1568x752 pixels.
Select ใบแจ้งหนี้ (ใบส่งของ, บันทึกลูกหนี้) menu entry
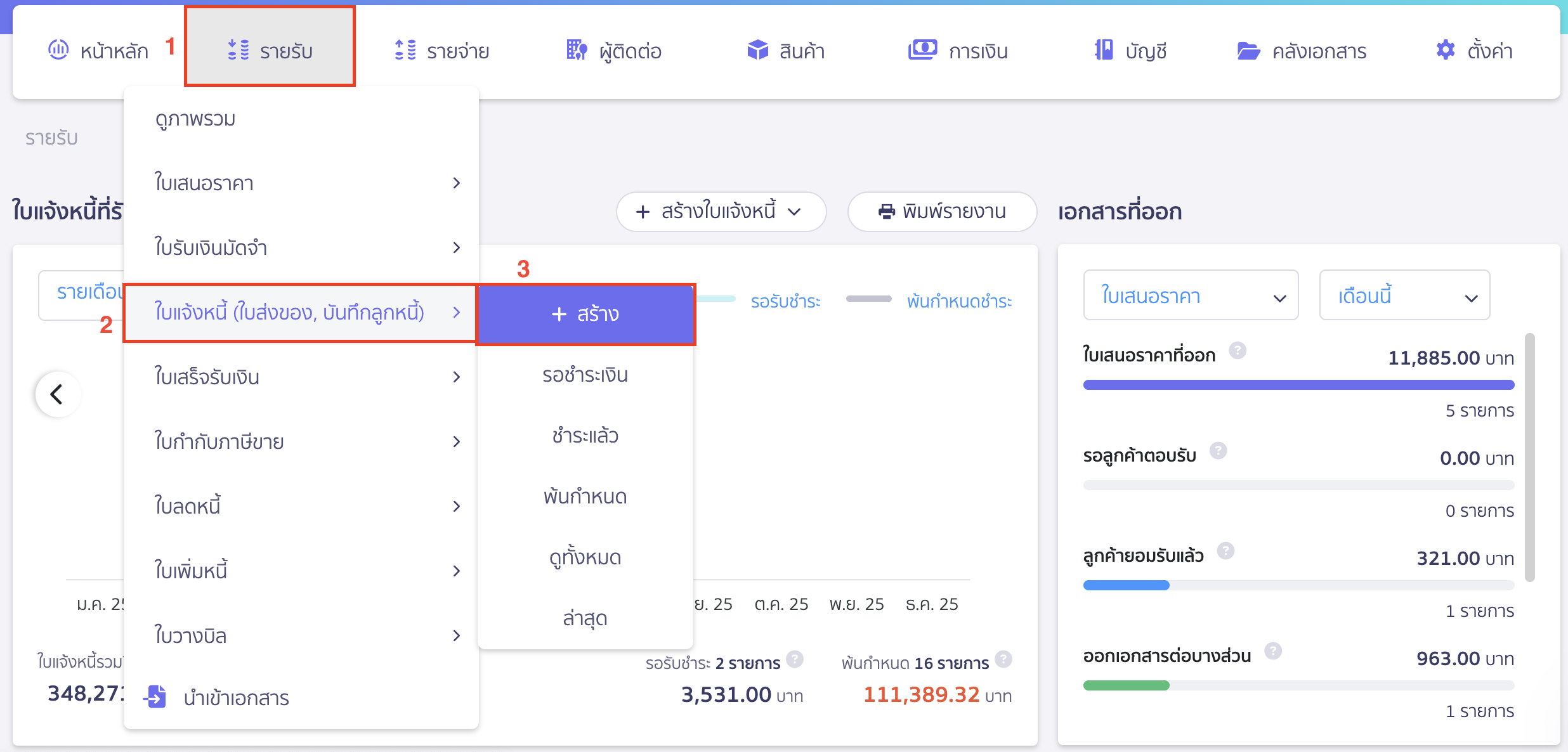300,313
